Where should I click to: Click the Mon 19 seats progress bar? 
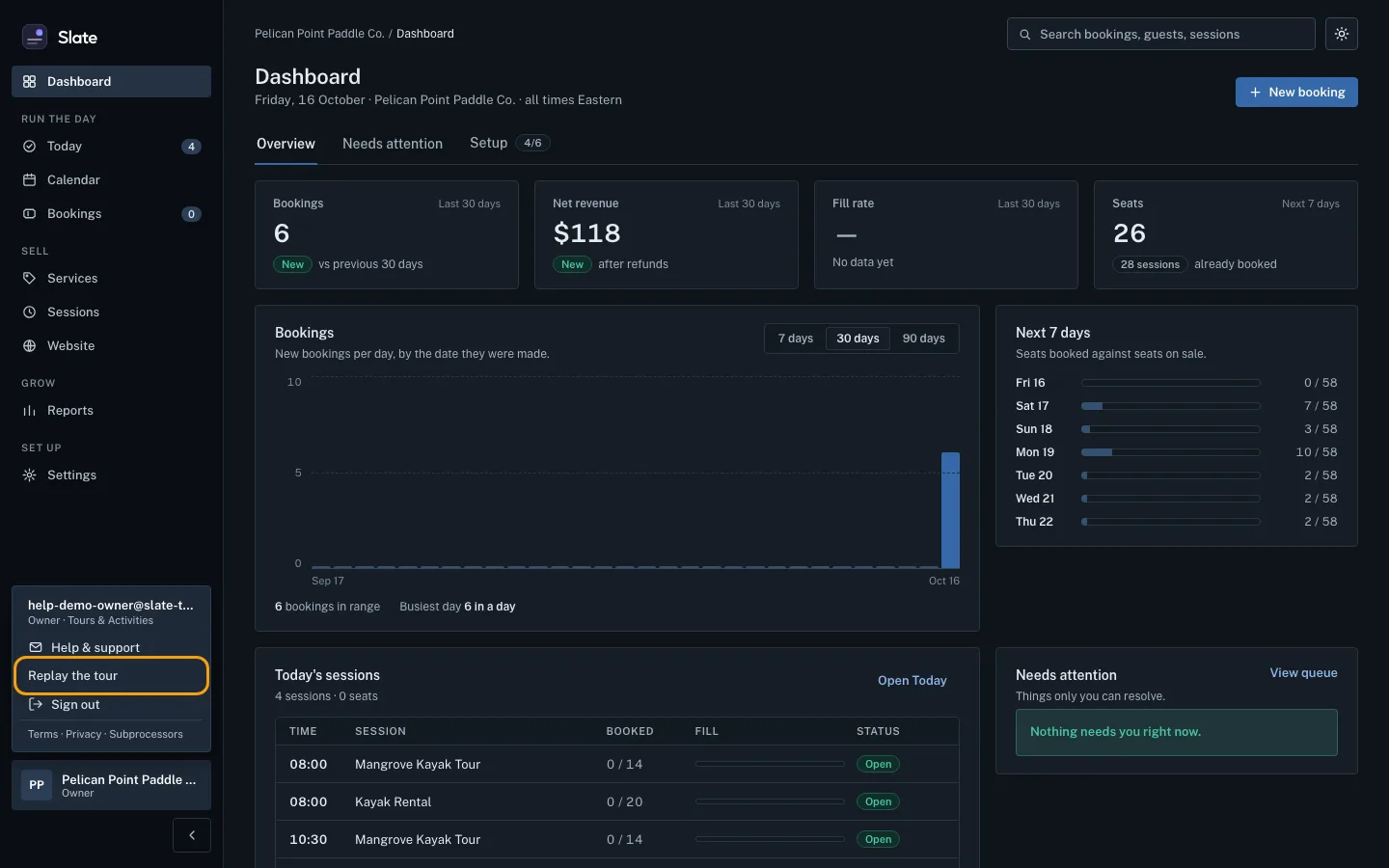(x=1170, y=452)
